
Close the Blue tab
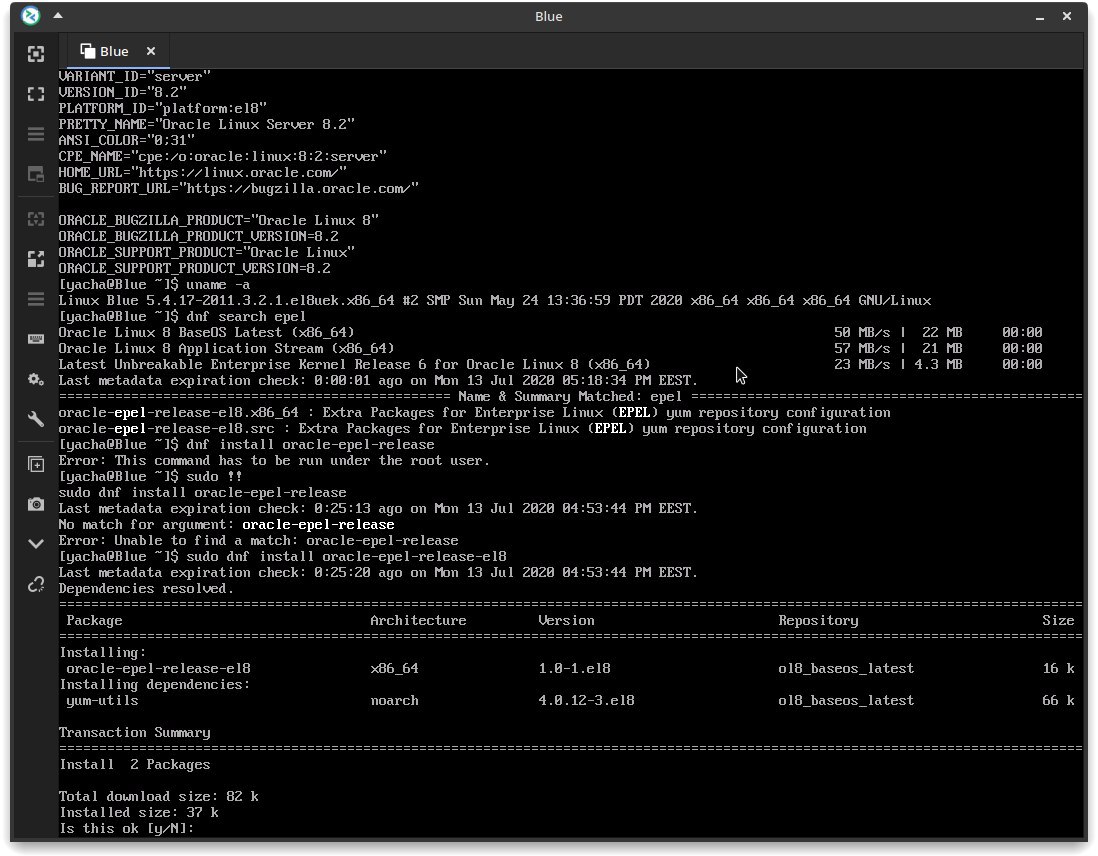[x=151, y=51]
